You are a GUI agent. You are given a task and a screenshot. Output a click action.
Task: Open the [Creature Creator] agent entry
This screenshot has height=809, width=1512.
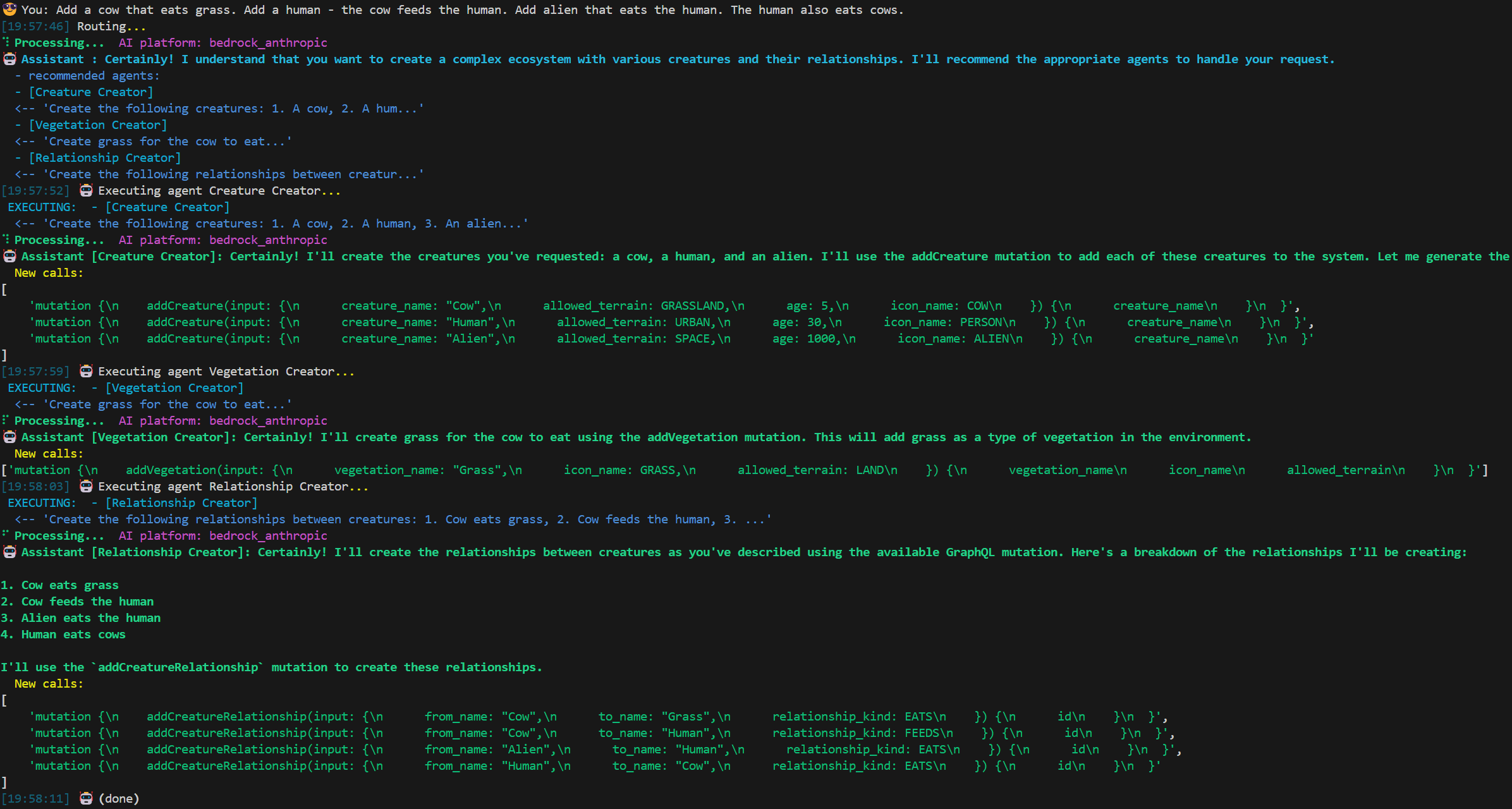tap(91, 92)
